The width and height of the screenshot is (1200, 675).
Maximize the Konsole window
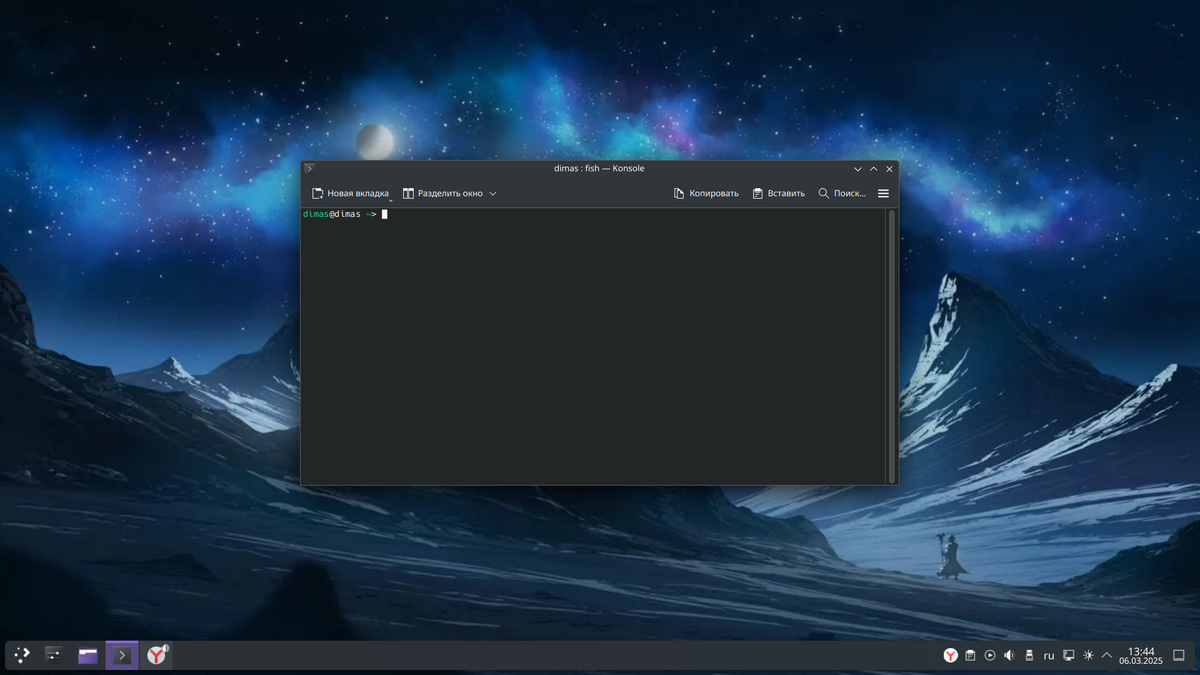pyautogui.click(x=873, y=169)
